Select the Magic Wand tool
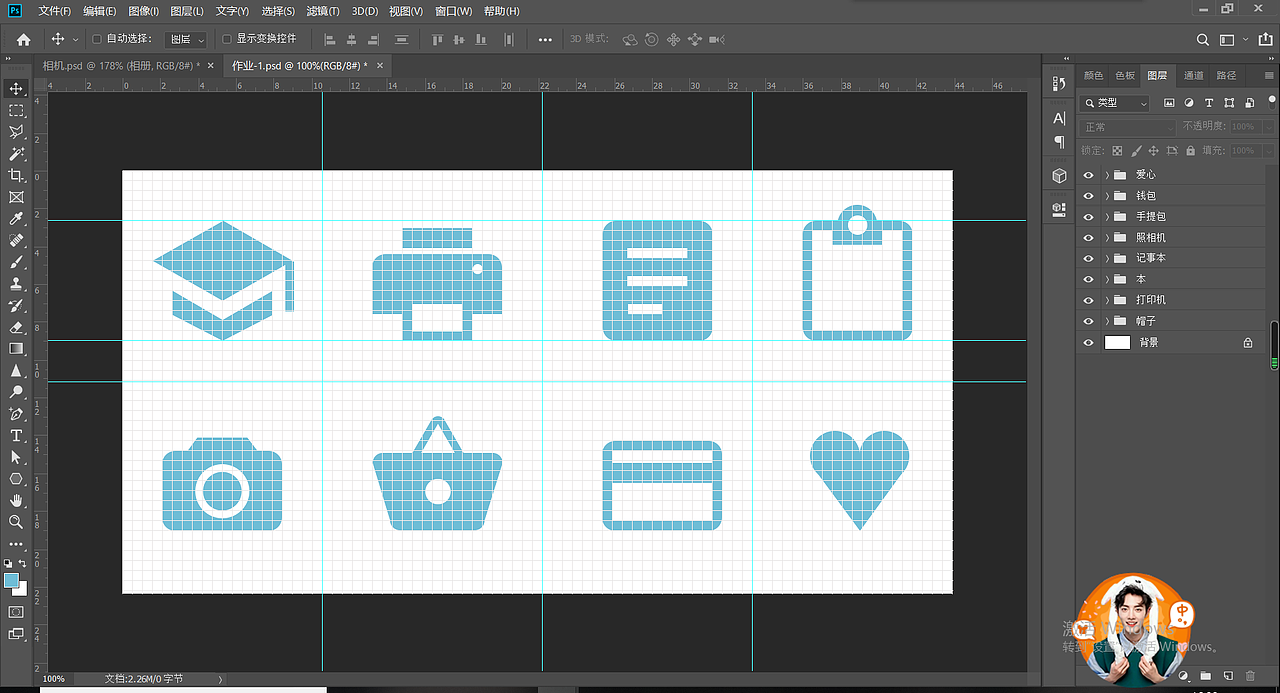 pos(16,154)
